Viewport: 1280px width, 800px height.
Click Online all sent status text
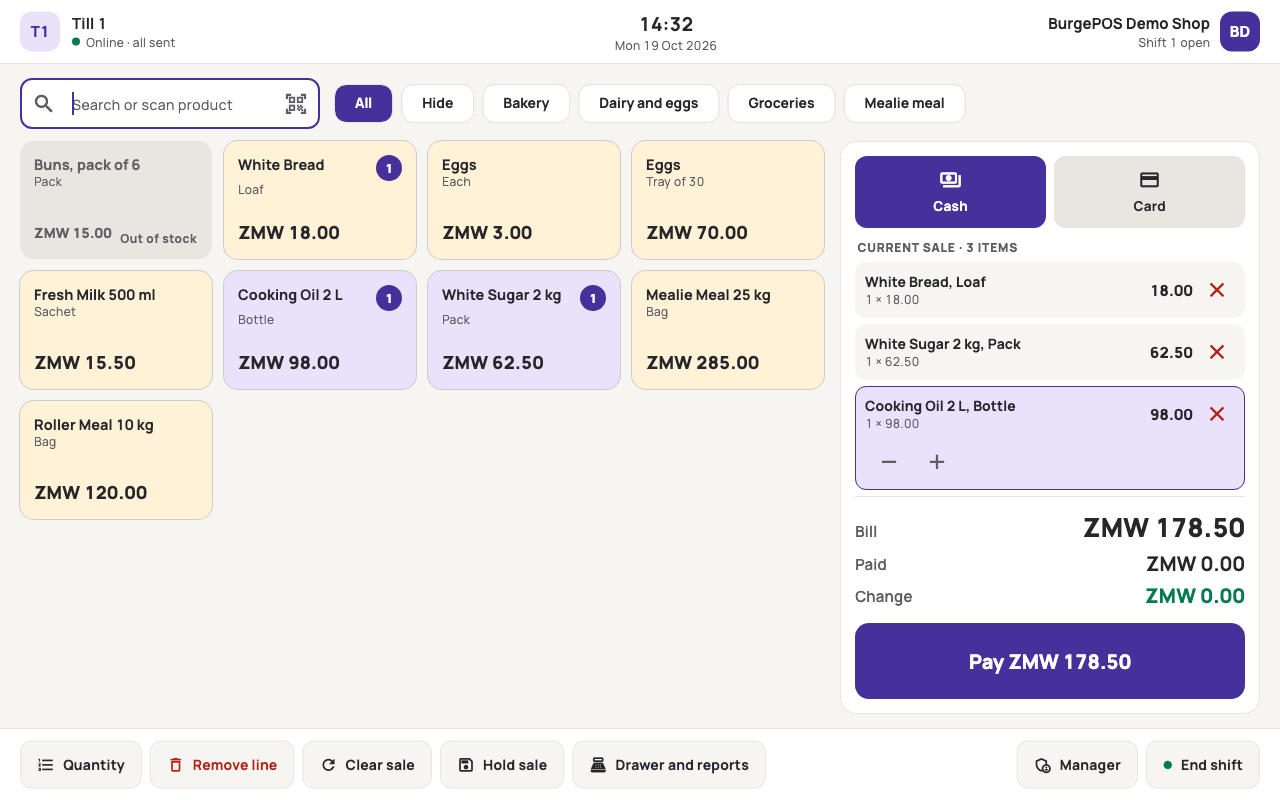pos(130,43)
